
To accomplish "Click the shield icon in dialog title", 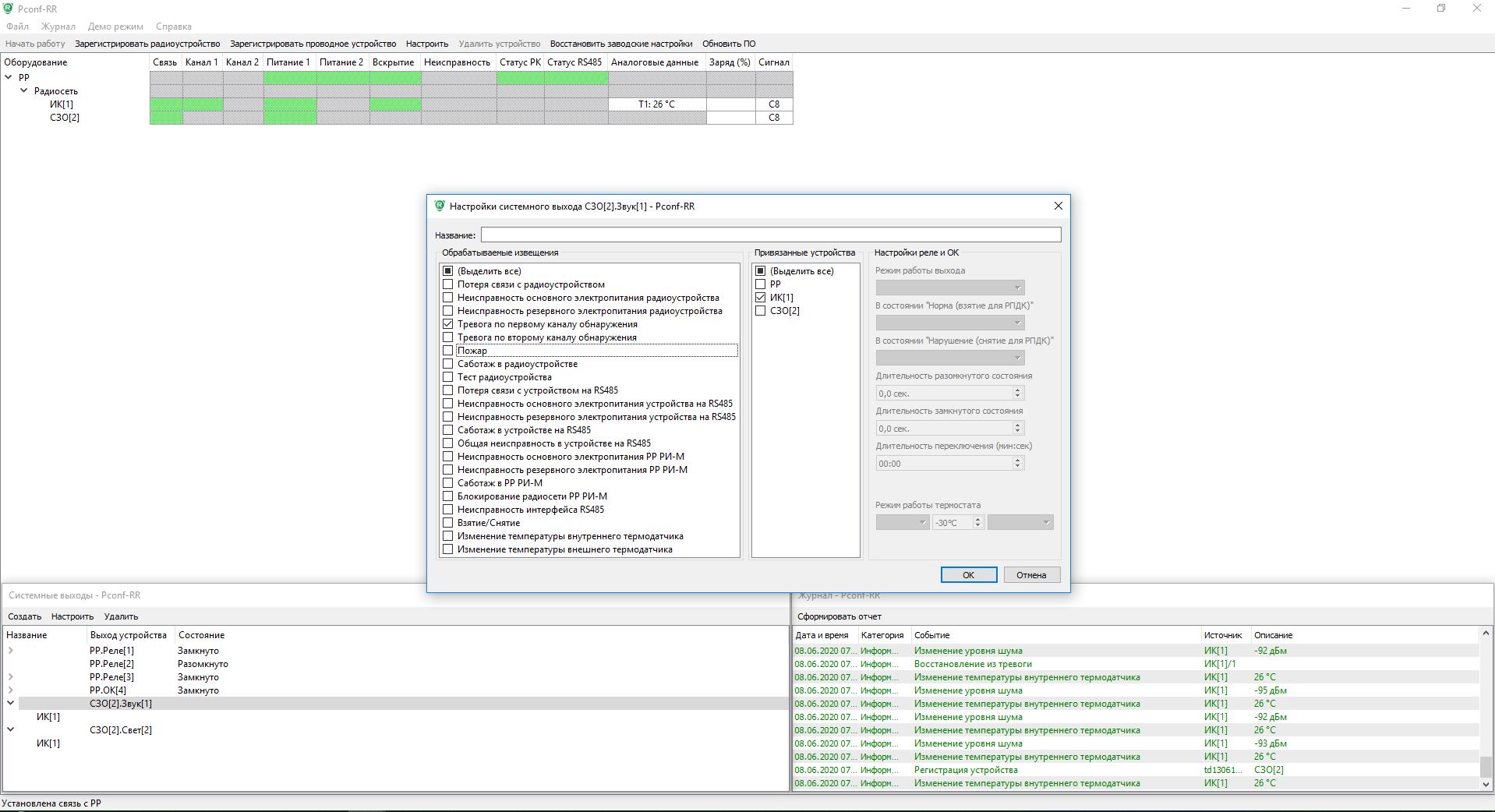I will coord(440,206).
